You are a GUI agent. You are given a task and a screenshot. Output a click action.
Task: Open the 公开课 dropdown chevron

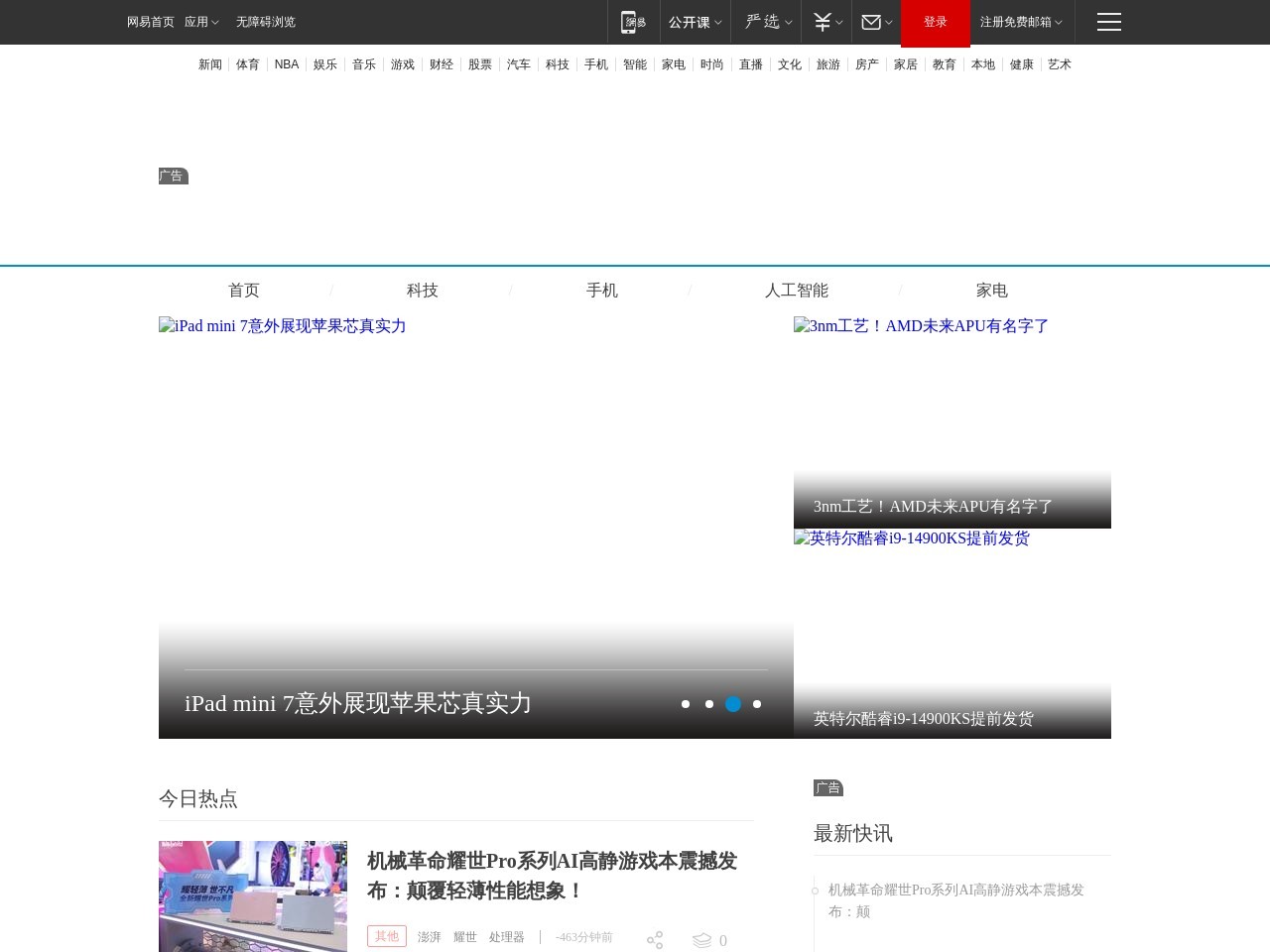pos(717,22)
